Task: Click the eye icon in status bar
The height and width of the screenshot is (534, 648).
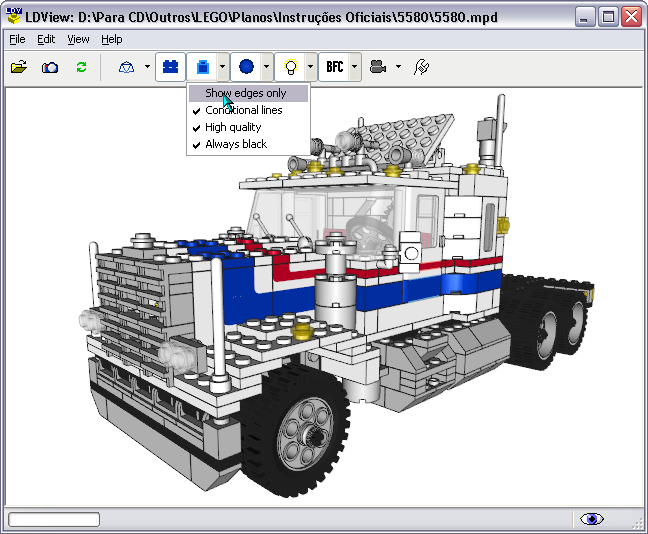Action: [x=592, y=518]
